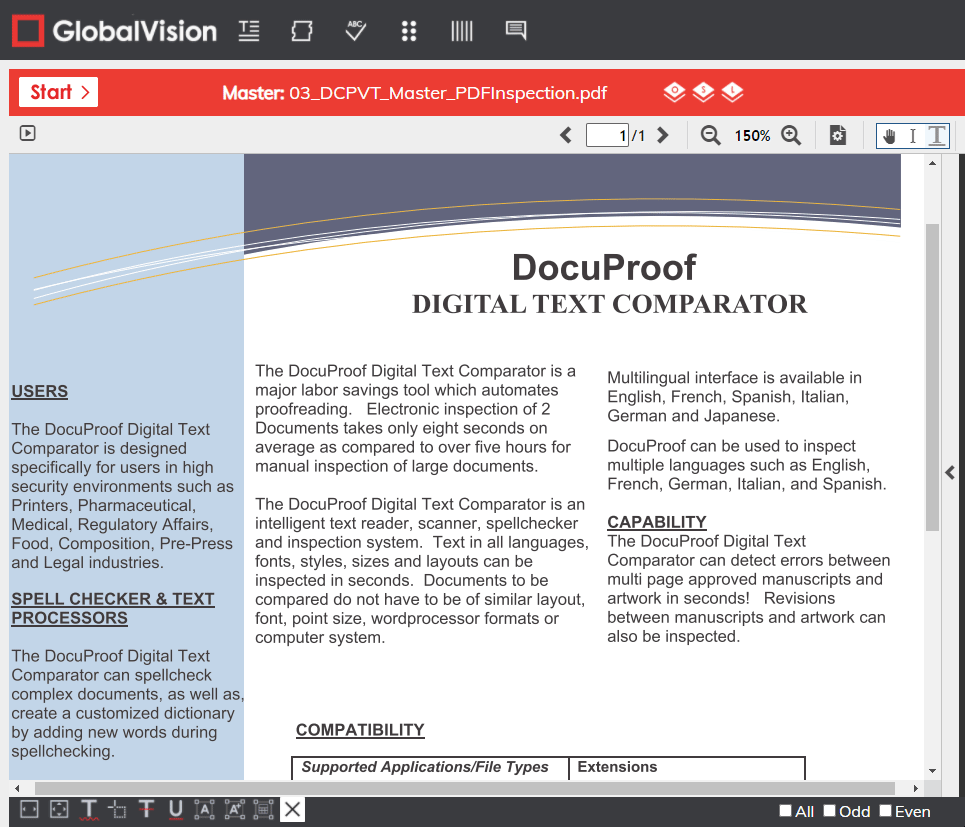The width and height of the screenshot is (965, 827).
Task: Zoom in with the magnifier plus
Action: click(791, 135)
